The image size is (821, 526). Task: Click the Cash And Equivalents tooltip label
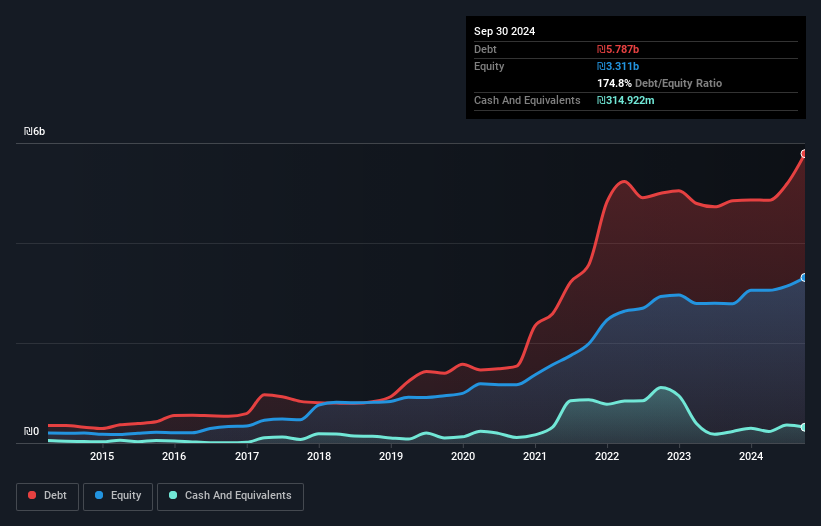pyautogui.click(x=527, y=100)
